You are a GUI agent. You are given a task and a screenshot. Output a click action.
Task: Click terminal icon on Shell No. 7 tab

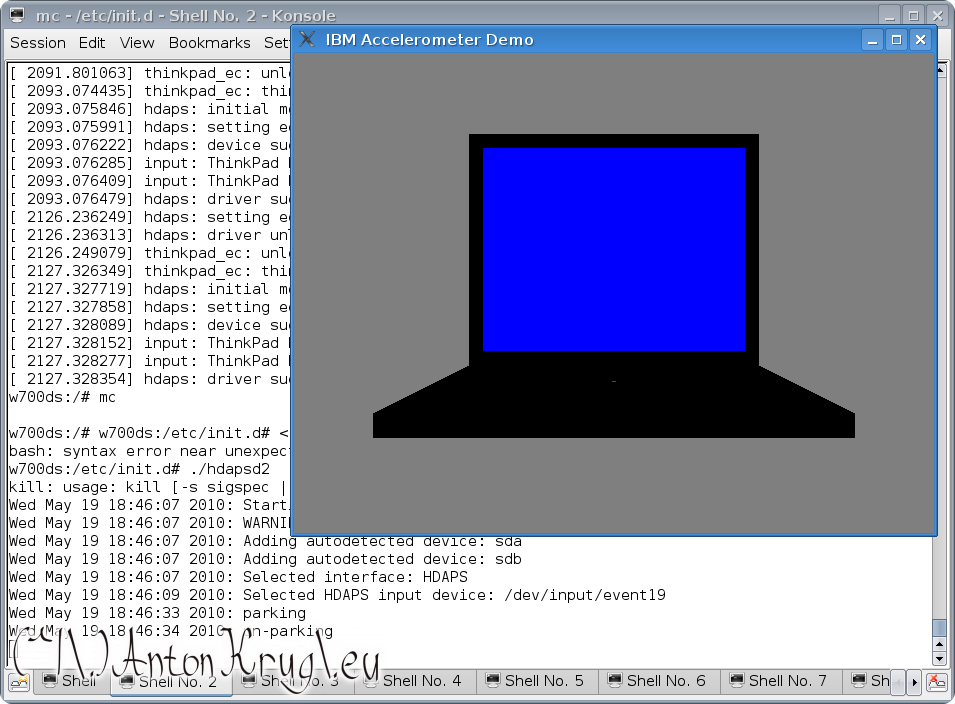pos(736,681)
